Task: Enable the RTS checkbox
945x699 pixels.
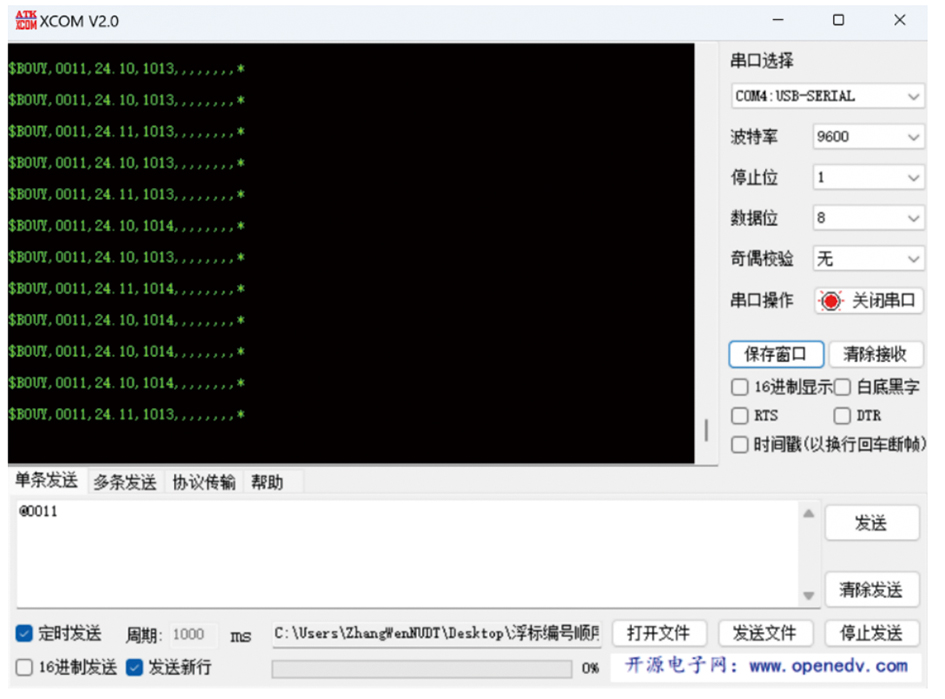Action: point(740,416)
